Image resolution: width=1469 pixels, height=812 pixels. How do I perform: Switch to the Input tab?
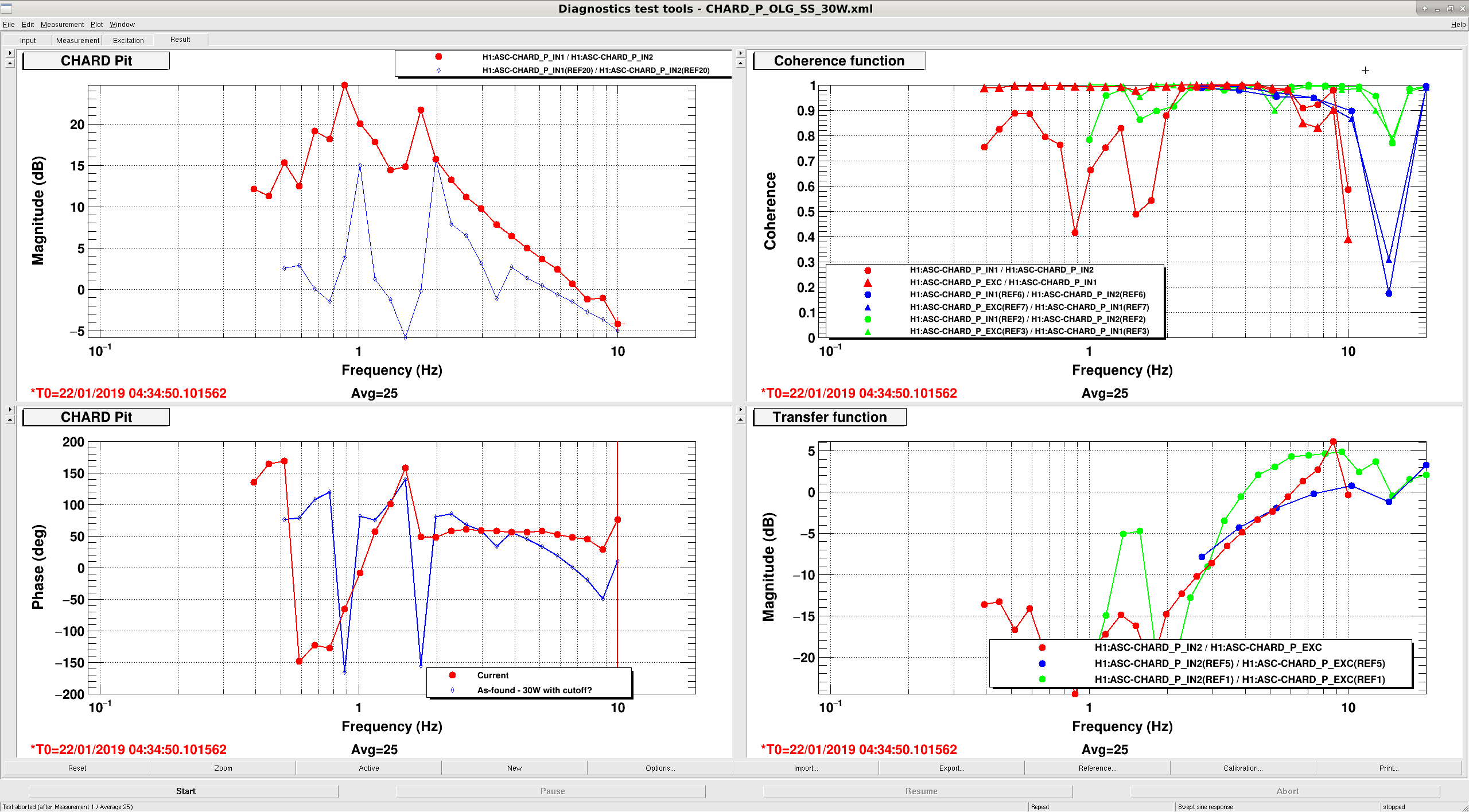pyautogui.click(x=28, y=40)
